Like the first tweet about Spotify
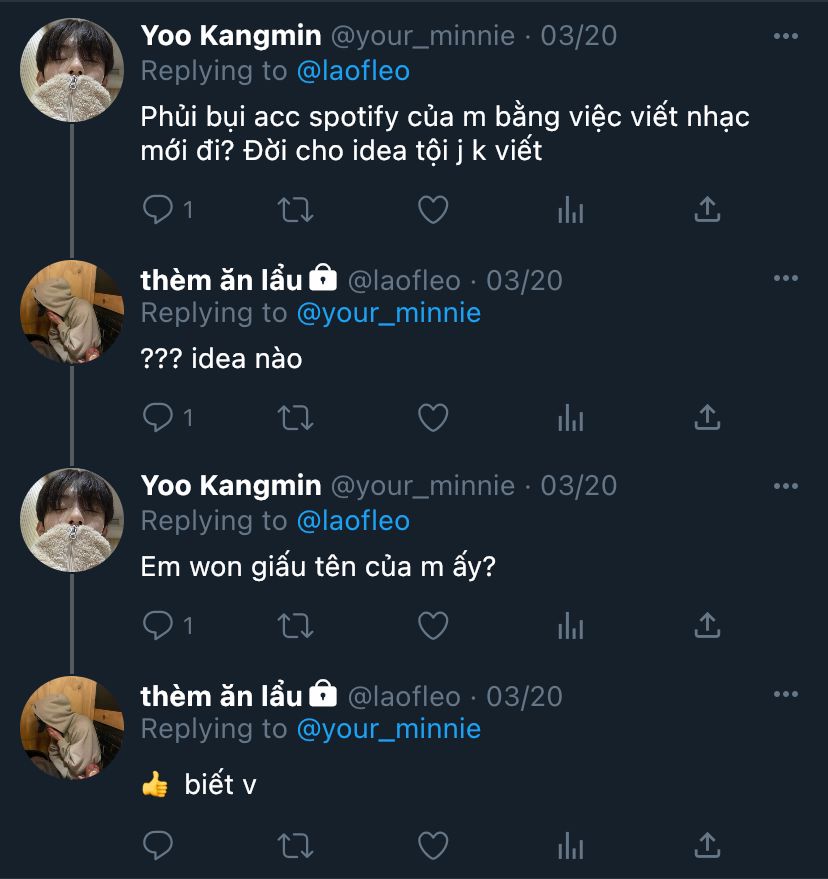Image resolution: width=828 pixels, height=879 pixels. [x=432, y=209]
